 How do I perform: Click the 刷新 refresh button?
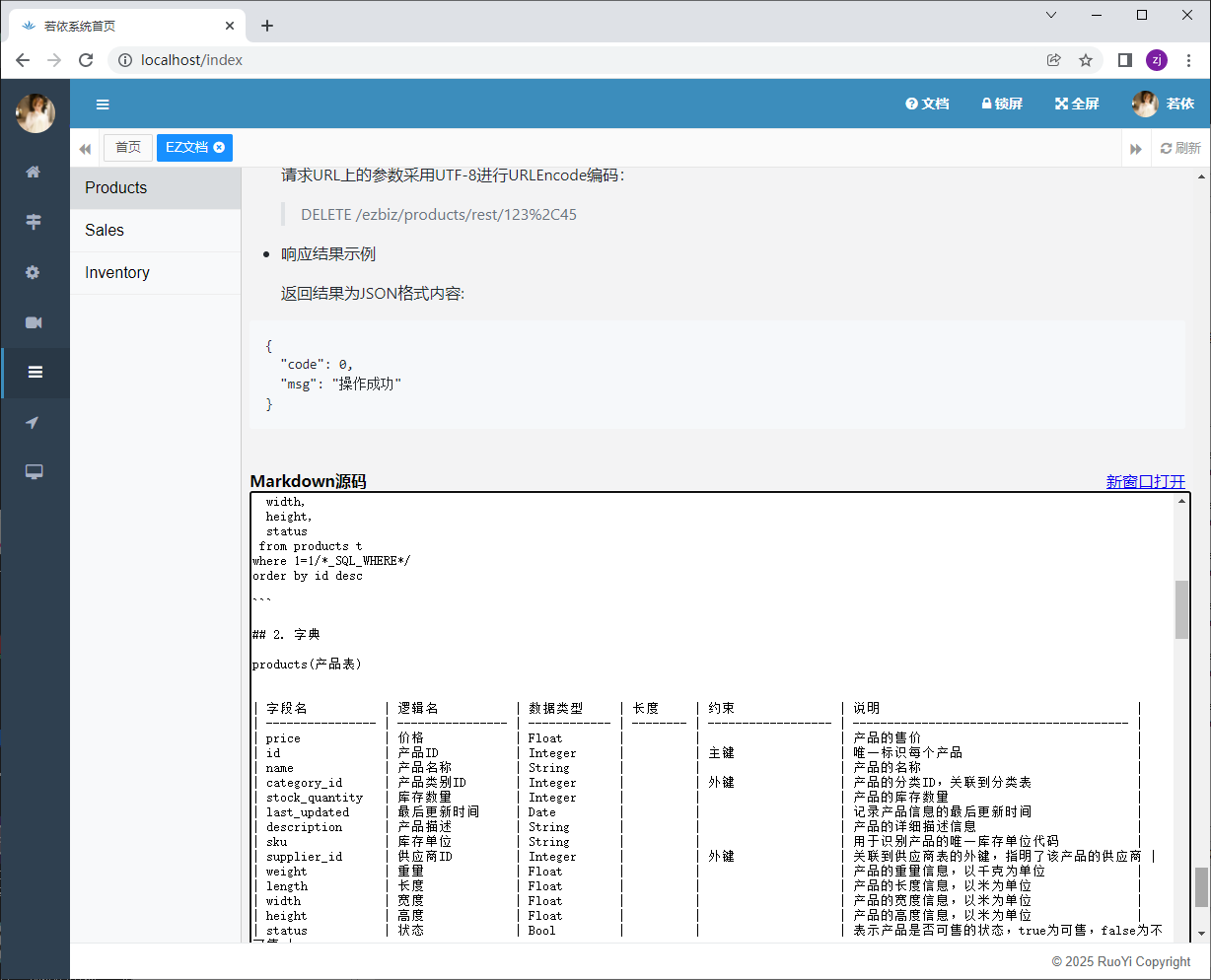pos(1180,148)
